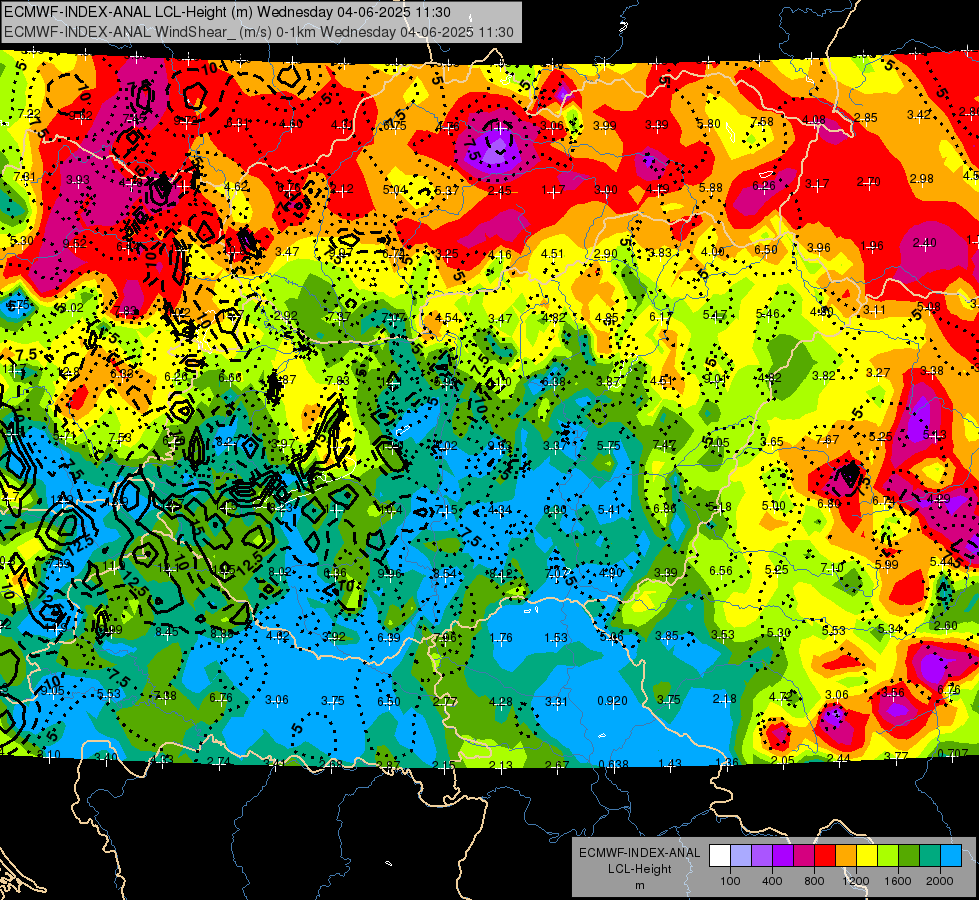
Task: Click the grid value 7.58
Action: click(x=762, y=122)
